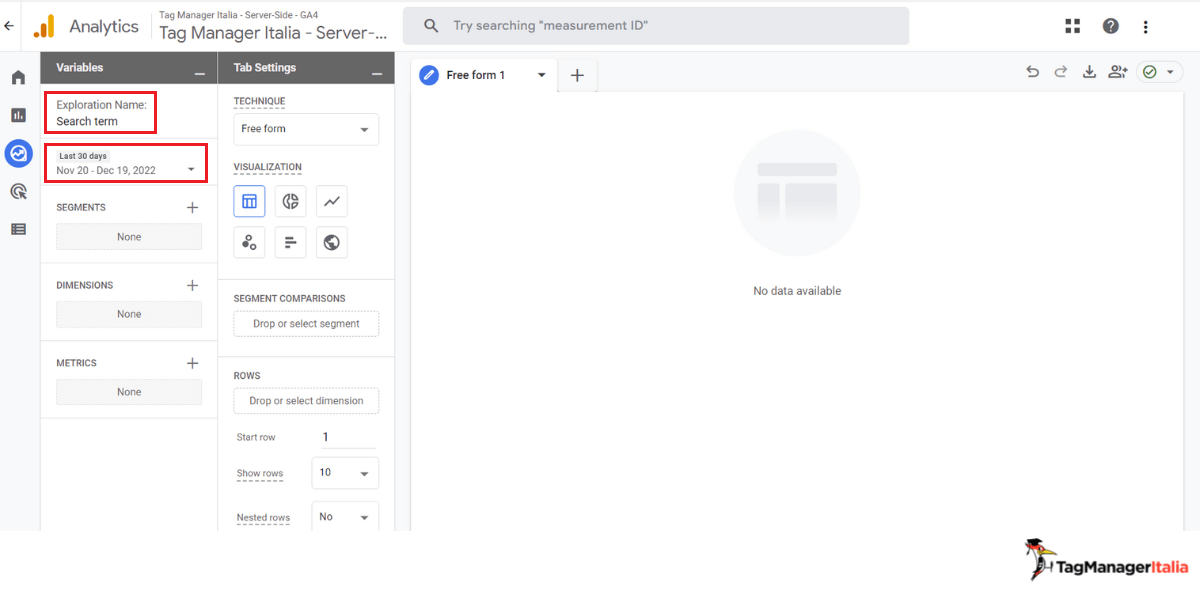Click the Drop or select dimension box
The image size is (1200, 590).
point(306,401)
